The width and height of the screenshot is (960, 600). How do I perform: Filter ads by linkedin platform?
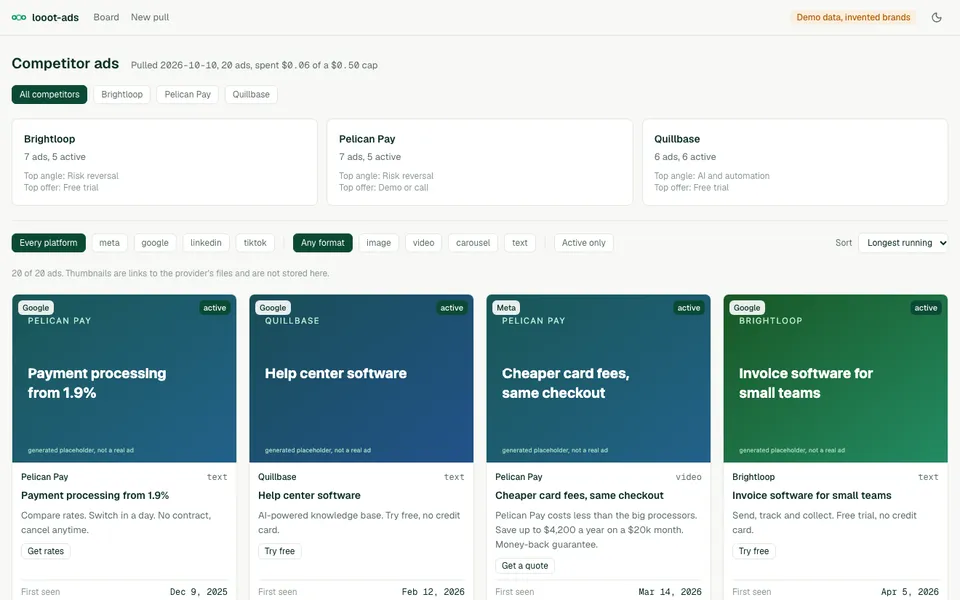pyautogui.click(x=206, y=243)
